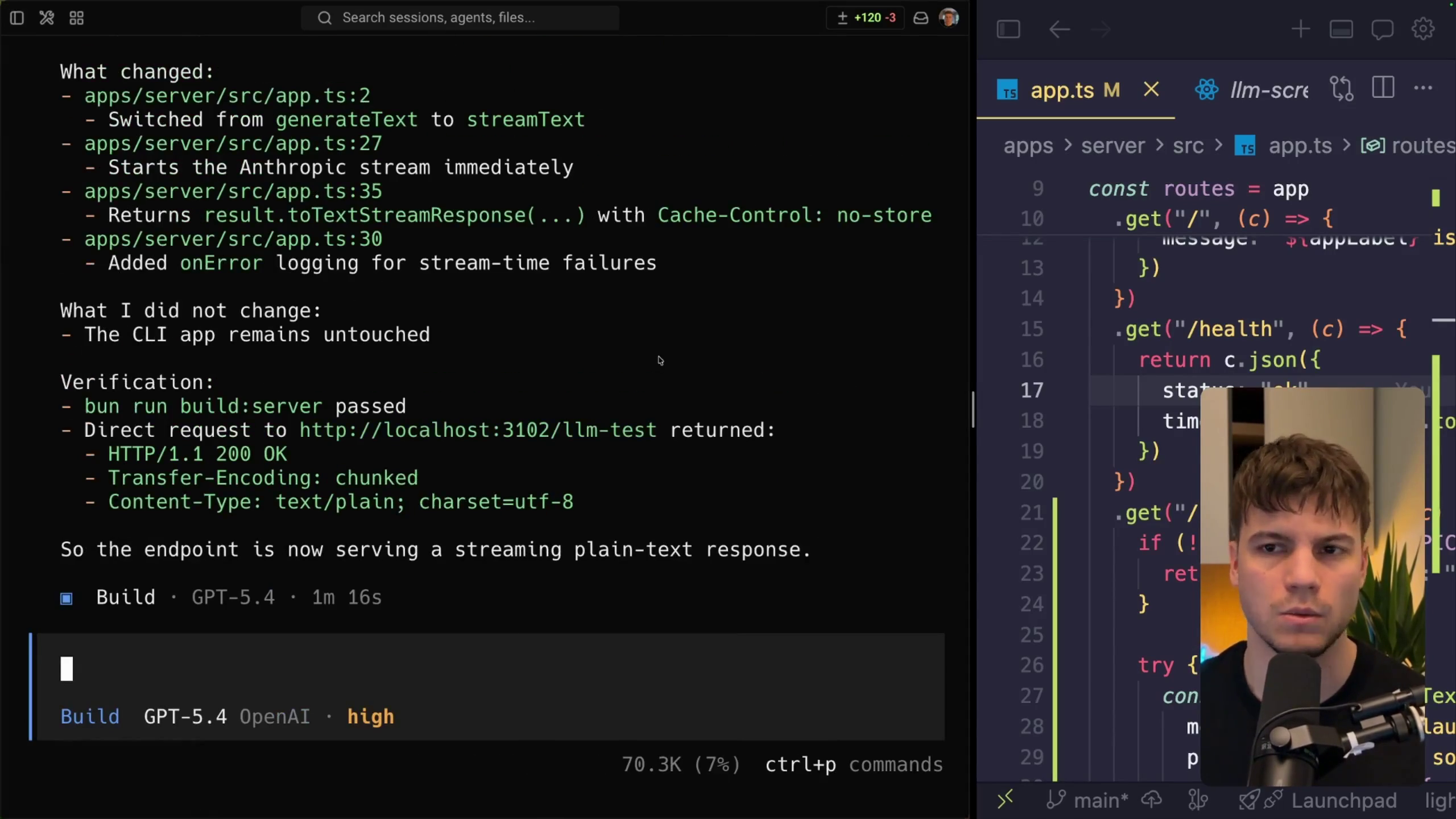This screenshot has height=819, width=1456.
Task: Click the src breadcrumb
Action: pos(1188,146)
